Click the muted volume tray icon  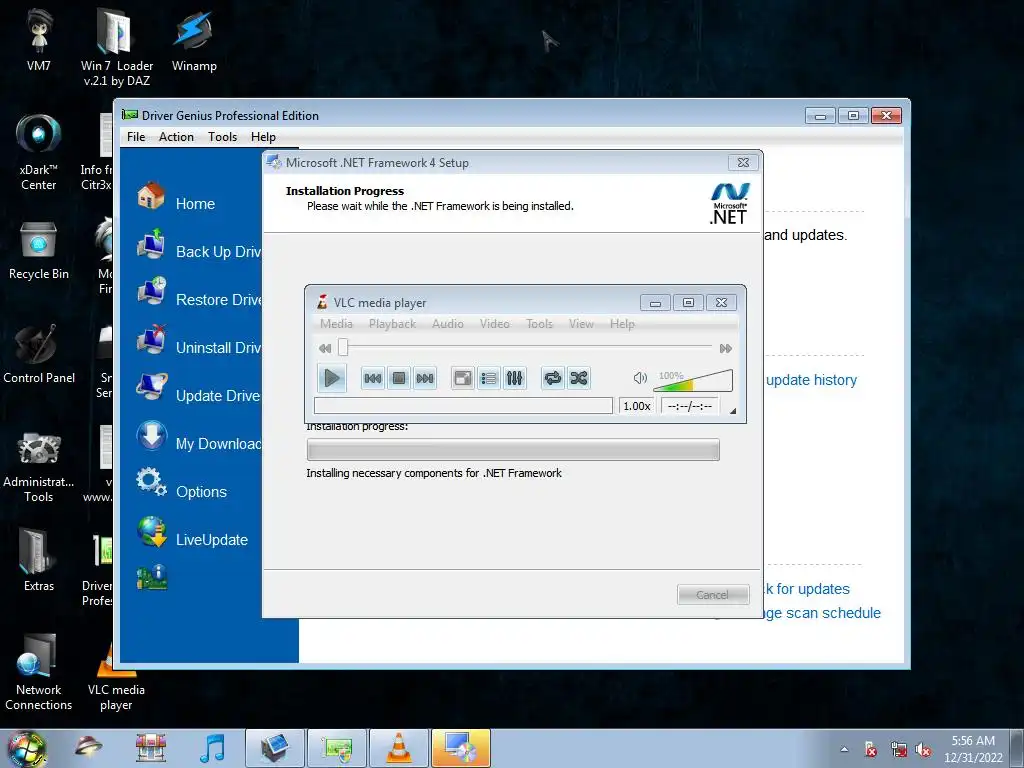click(x=923, y=750)
